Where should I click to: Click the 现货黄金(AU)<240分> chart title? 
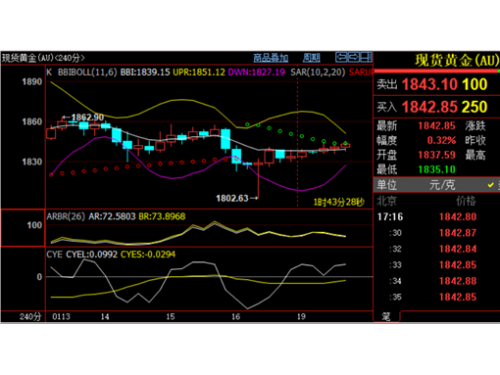(x=43, y=58)
